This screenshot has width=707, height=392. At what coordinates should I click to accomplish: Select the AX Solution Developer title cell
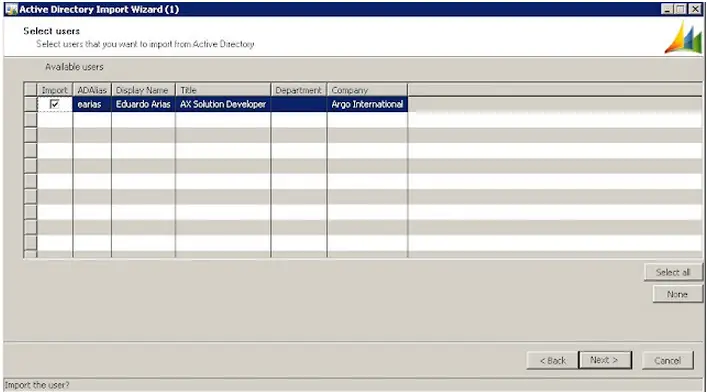[223, 104]
